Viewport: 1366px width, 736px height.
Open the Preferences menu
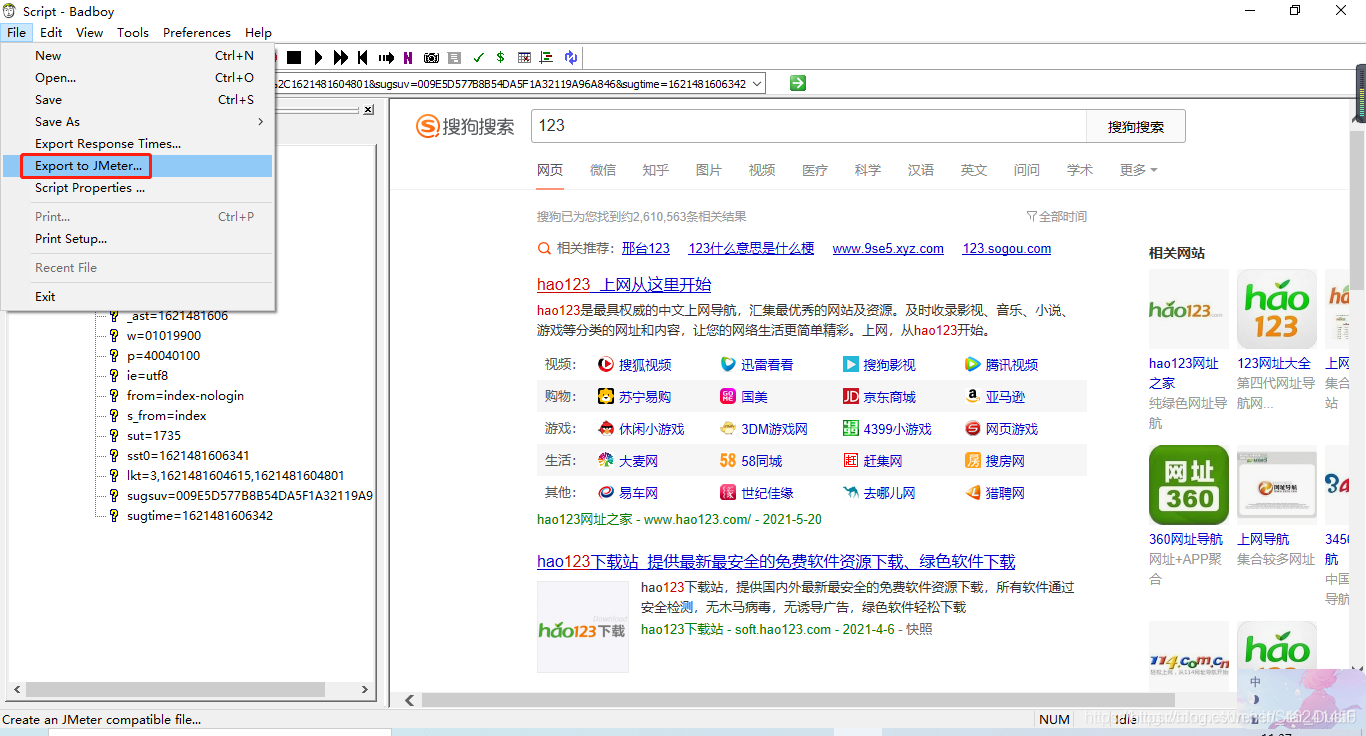[x=197, y=32]
